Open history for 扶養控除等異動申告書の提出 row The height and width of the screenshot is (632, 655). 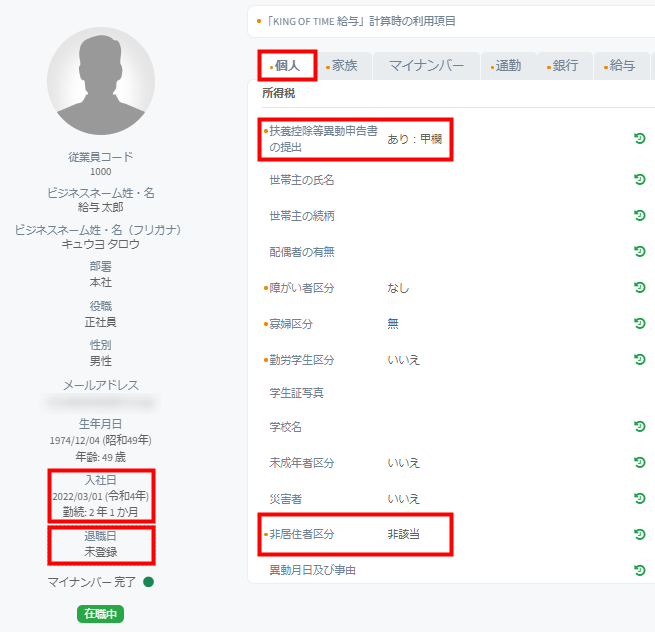click(x=640, y=138)
